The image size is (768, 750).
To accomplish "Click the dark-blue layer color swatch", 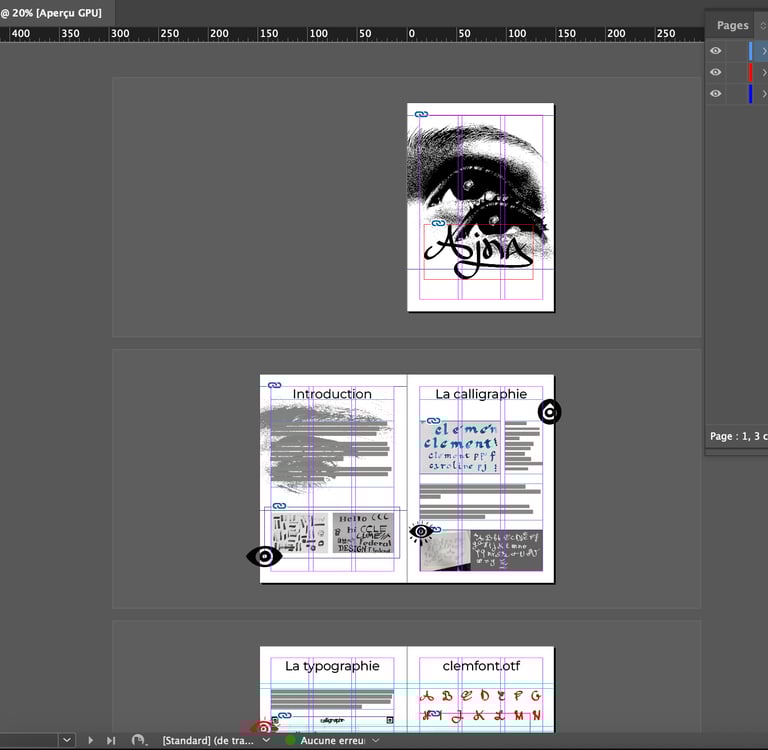I will (750, 94).
